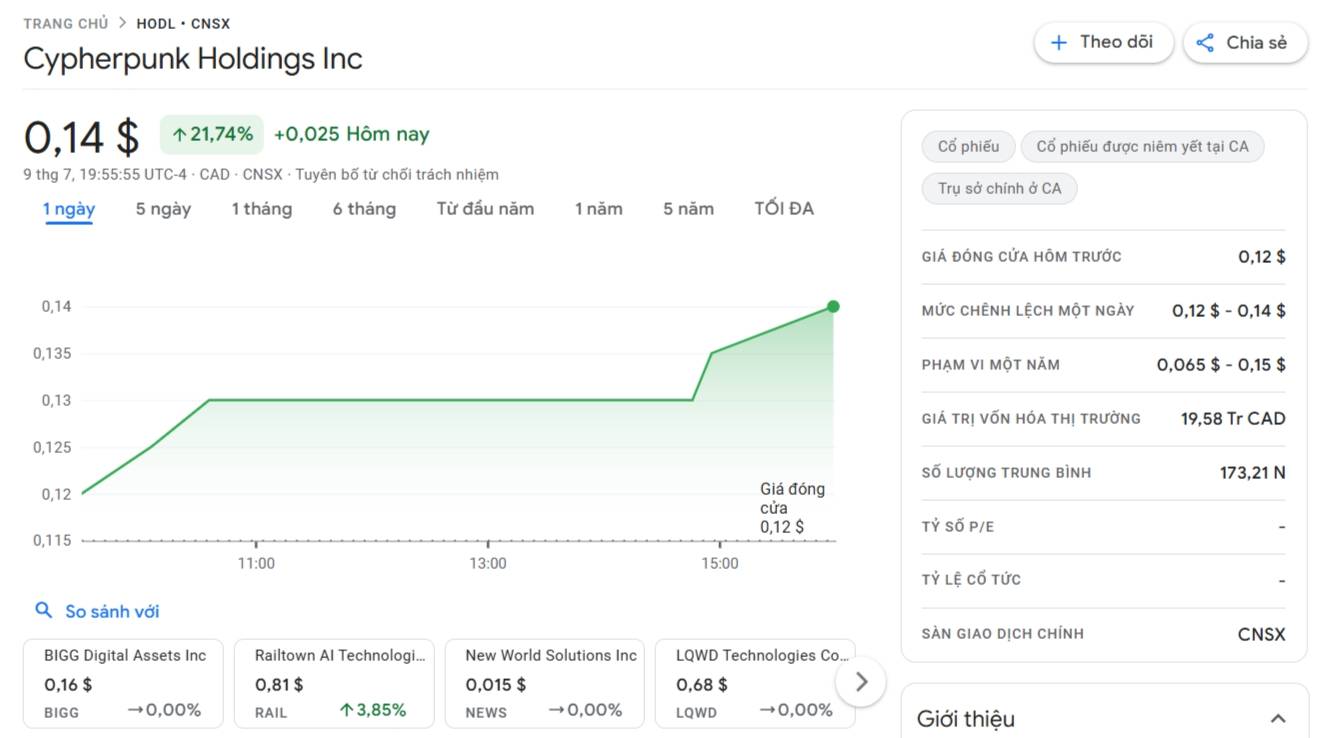Open Railtown AI Technologies card

point(334,684)
